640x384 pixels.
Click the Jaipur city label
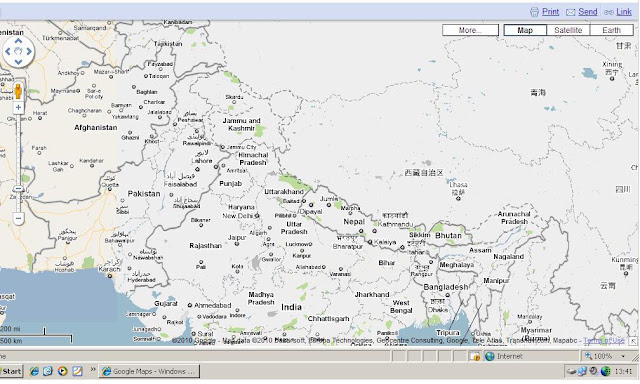tap(237, 237)
